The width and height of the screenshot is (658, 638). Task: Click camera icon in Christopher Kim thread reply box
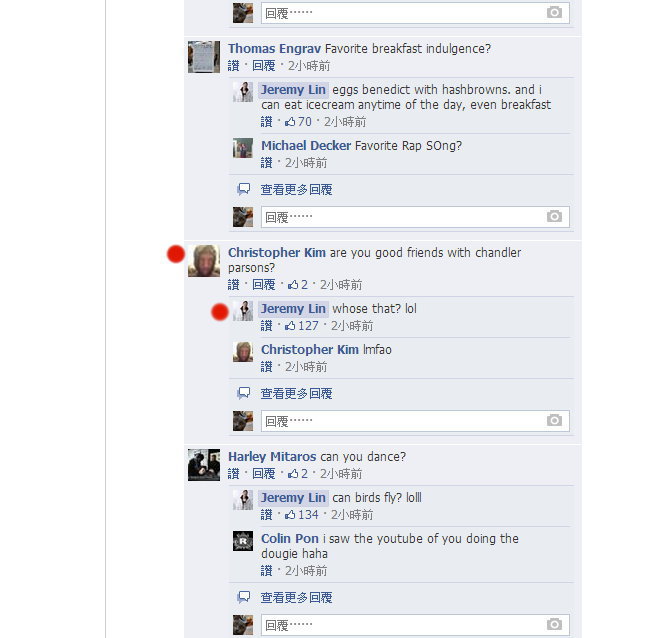pos(554,421)
